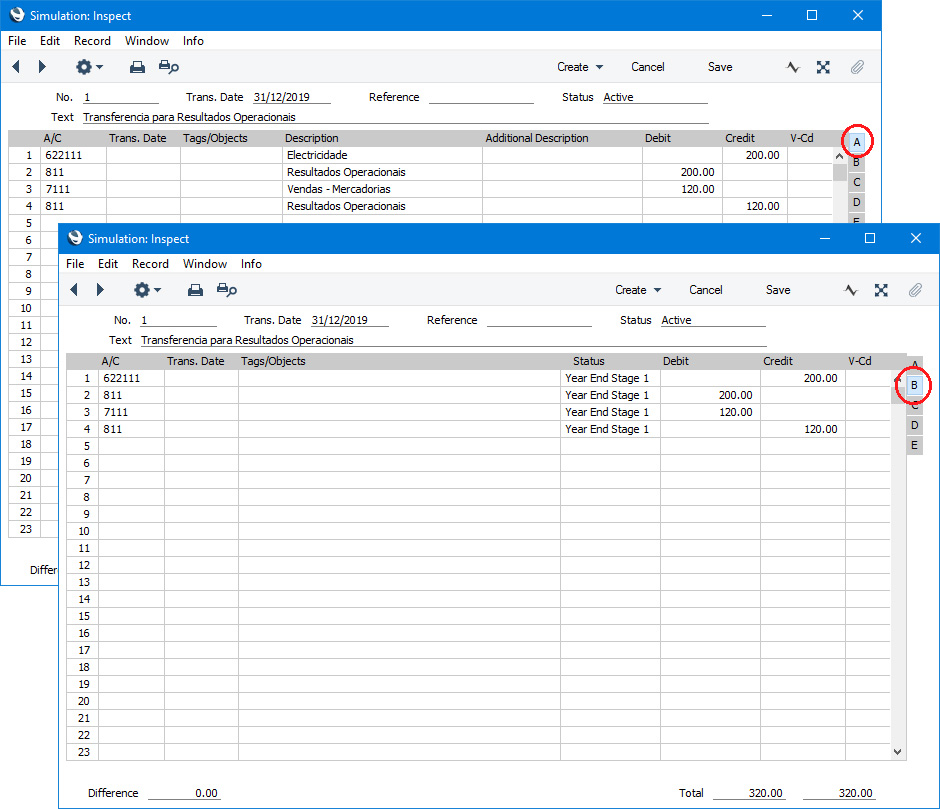This screenshot has height=809, width=940.
Task: Click the fullscreen expand icon in front window
Action: click(x=881, y=290)
